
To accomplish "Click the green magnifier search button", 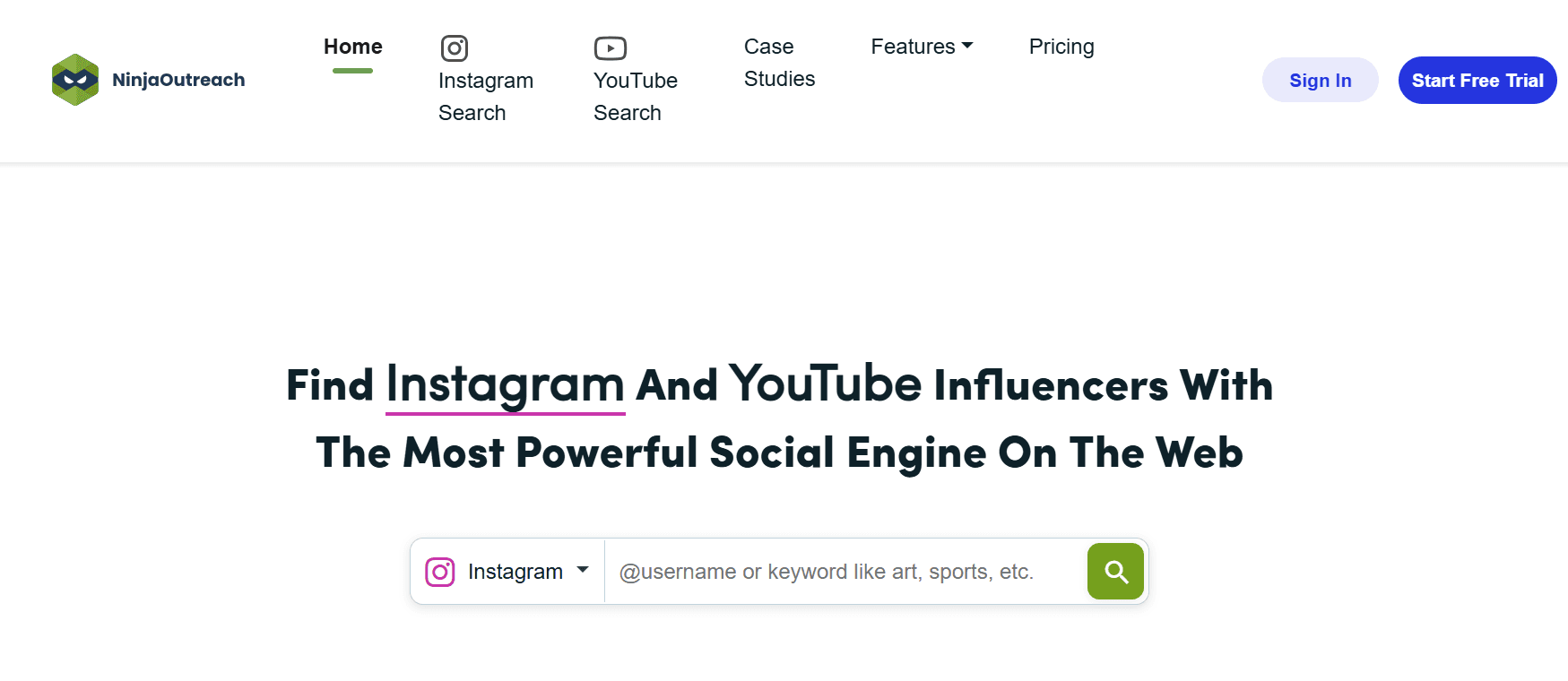I will [1115, 572].
